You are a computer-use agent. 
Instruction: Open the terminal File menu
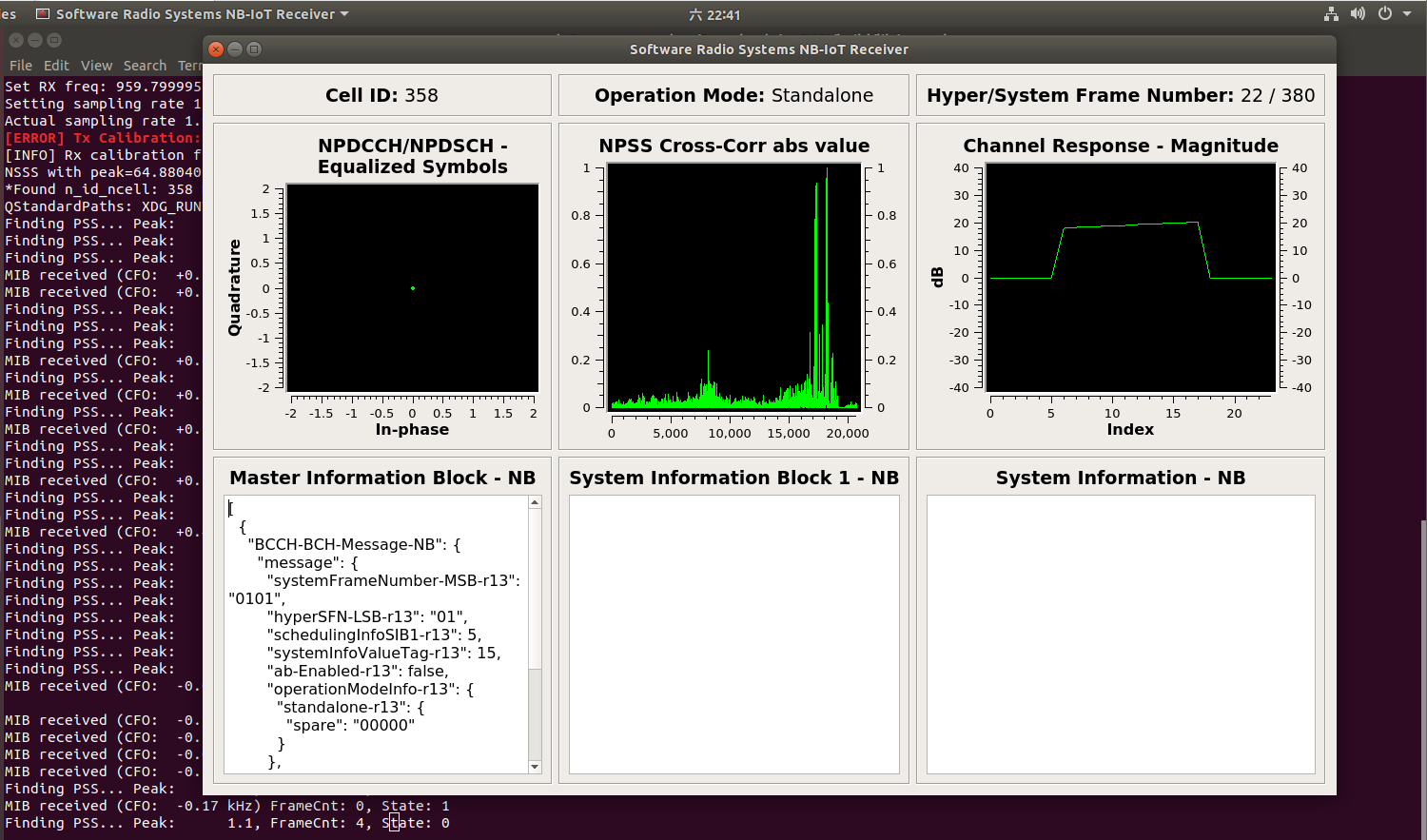point(21,66)
